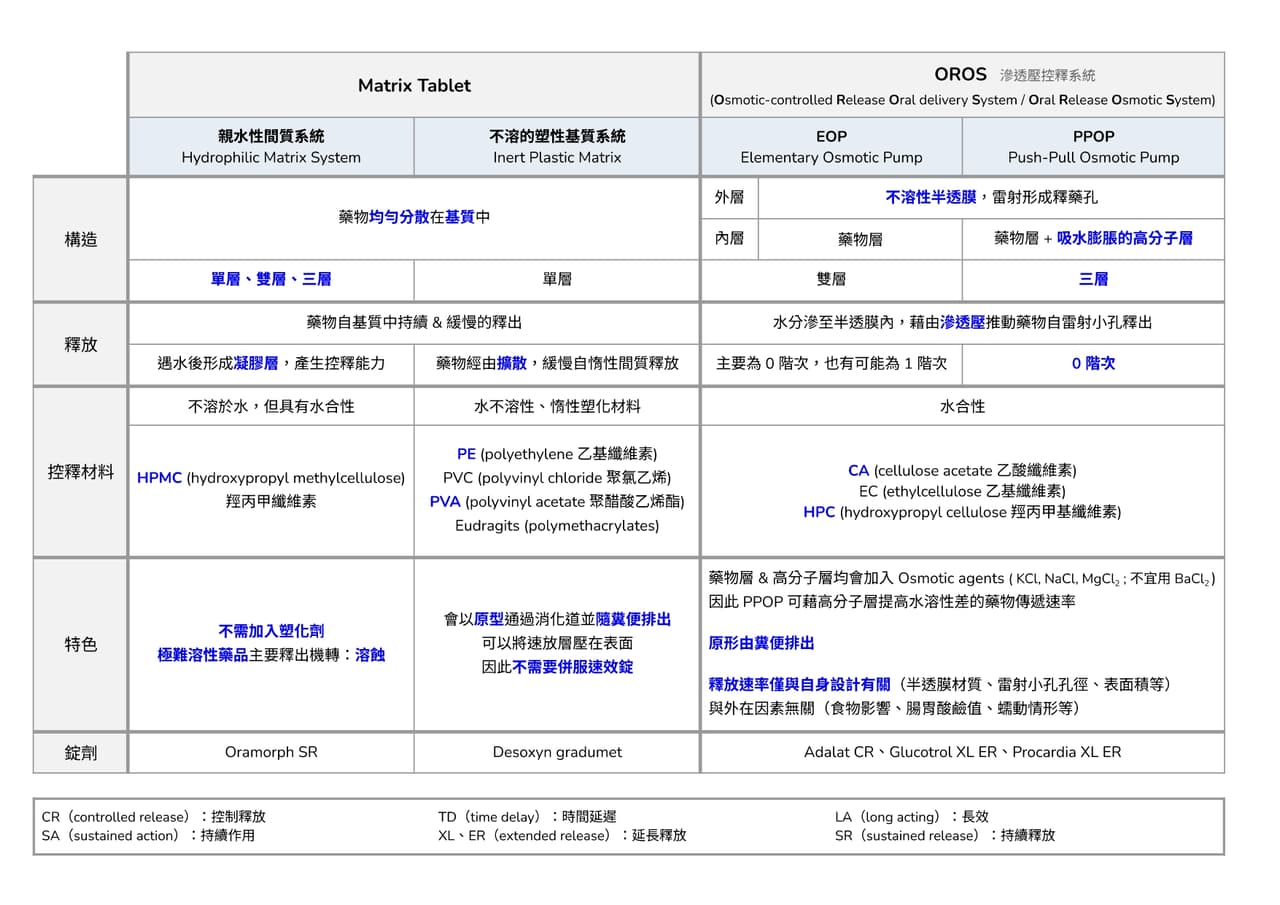This screenshot has height=905, width=1280.
Task: Click 'SR (sustained release) ：持續釋放' legend entry
Action: (945, 836)
